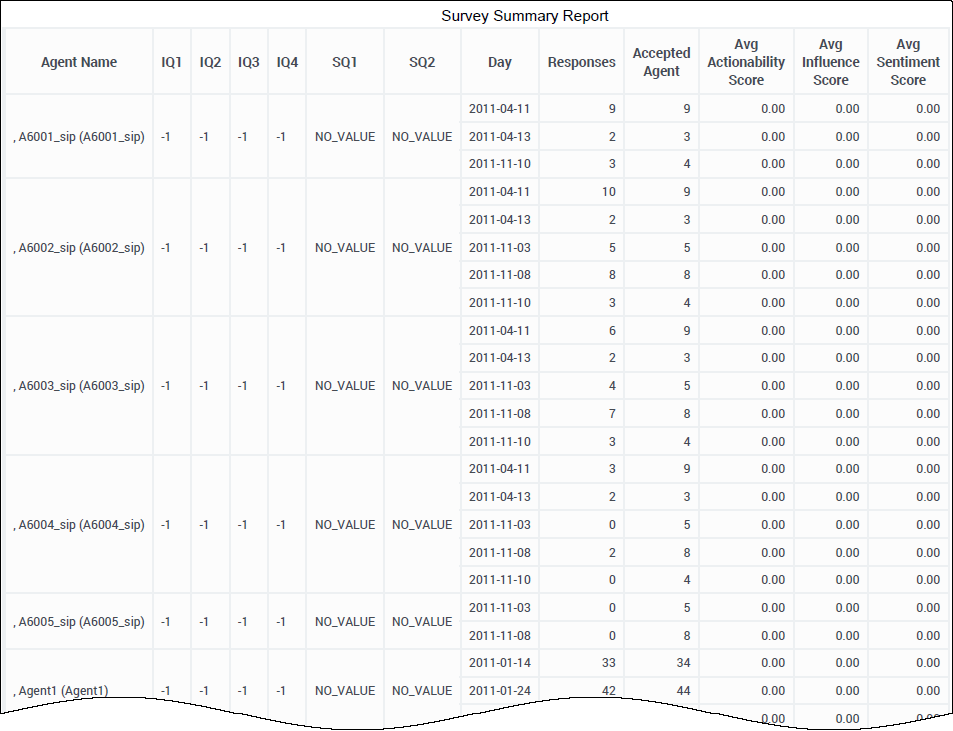Viewport: 953px width, 731px height.
Task: Click the Survey Summary Report title
Action: coord(525,16)
